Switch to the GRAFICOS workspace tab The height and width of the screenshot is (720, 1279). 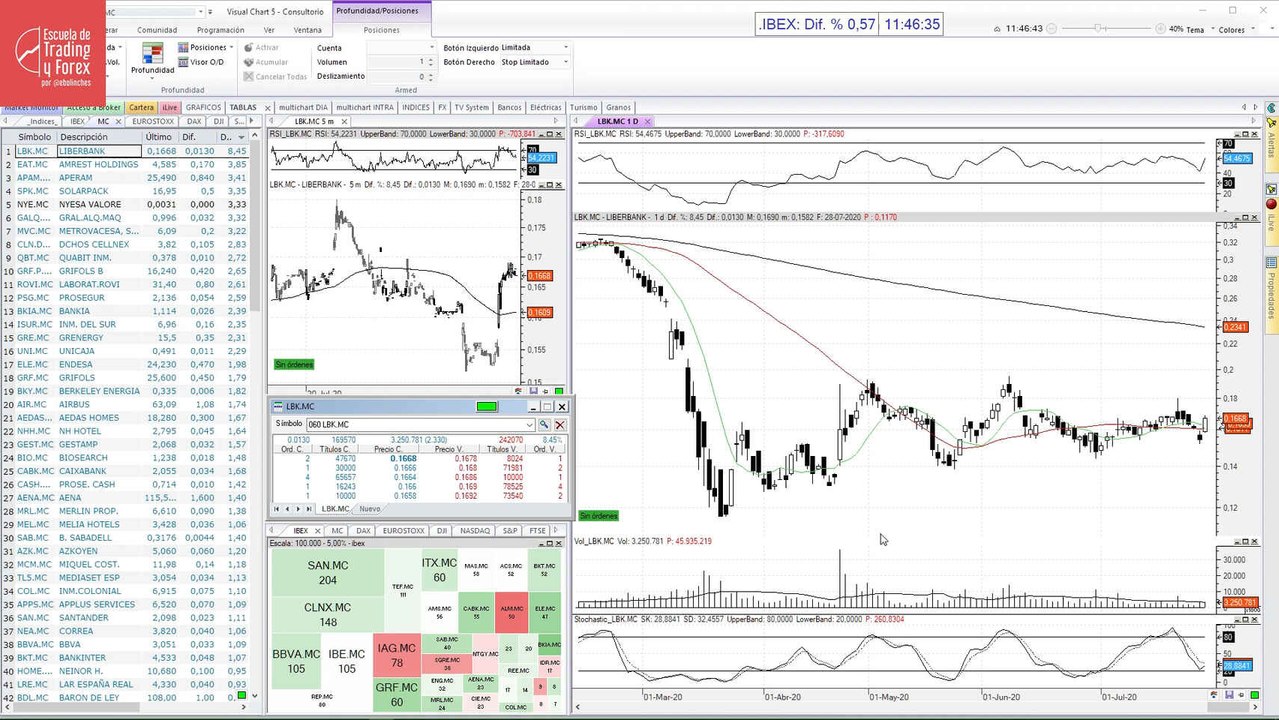tap(203, 107)
